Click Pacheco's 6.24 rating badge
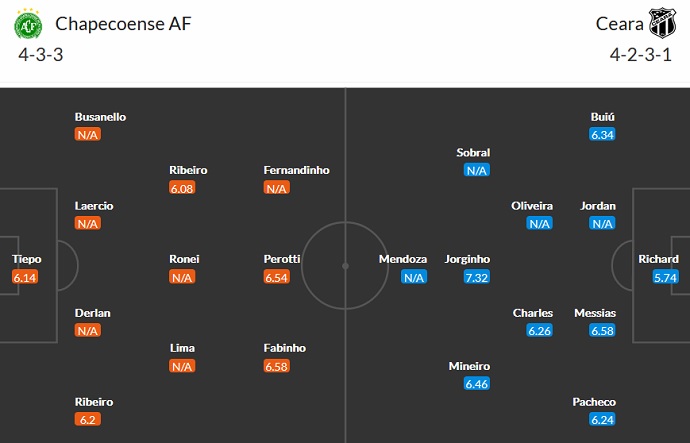 coord(602,420)
